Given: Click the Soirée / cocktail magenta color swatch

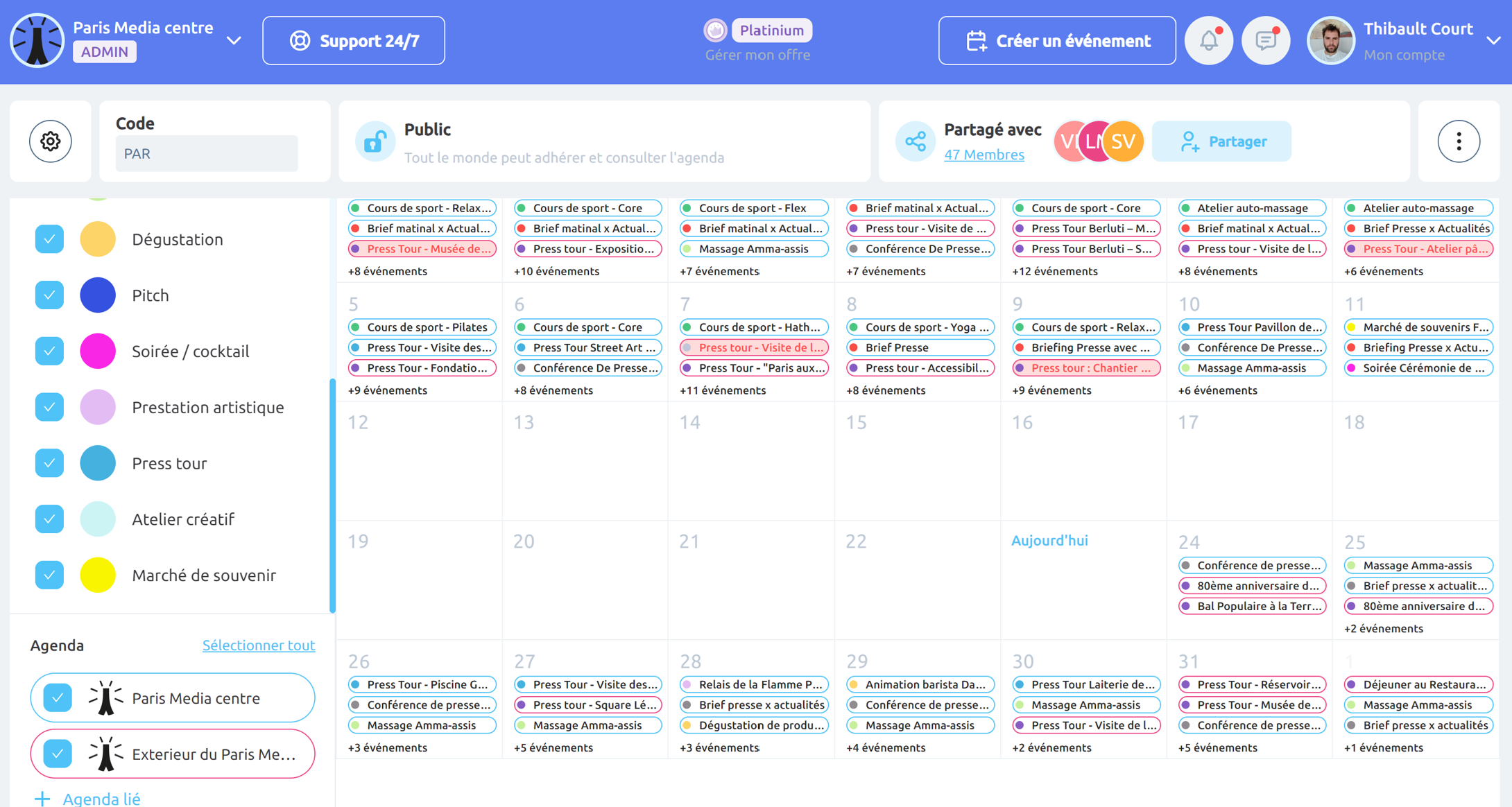Looking at the screenshot, I should click(x=98, y=351).
